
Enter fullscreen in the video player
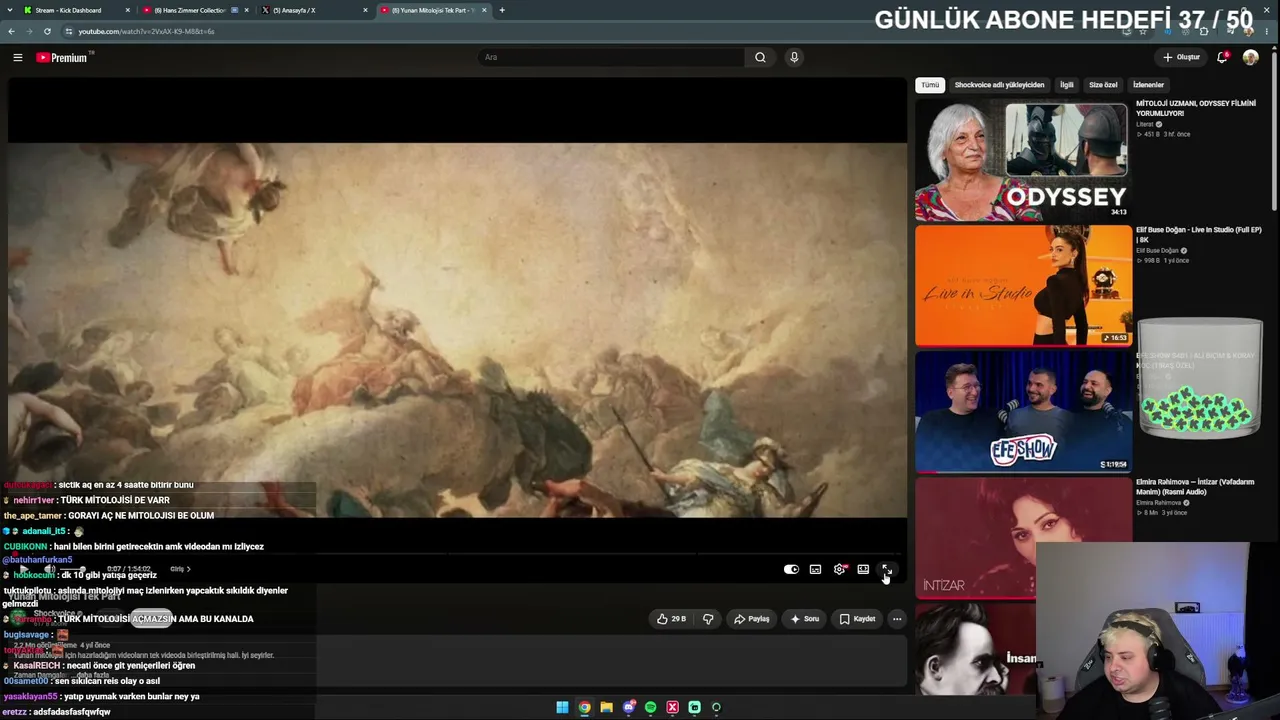[x=886, y=569]
